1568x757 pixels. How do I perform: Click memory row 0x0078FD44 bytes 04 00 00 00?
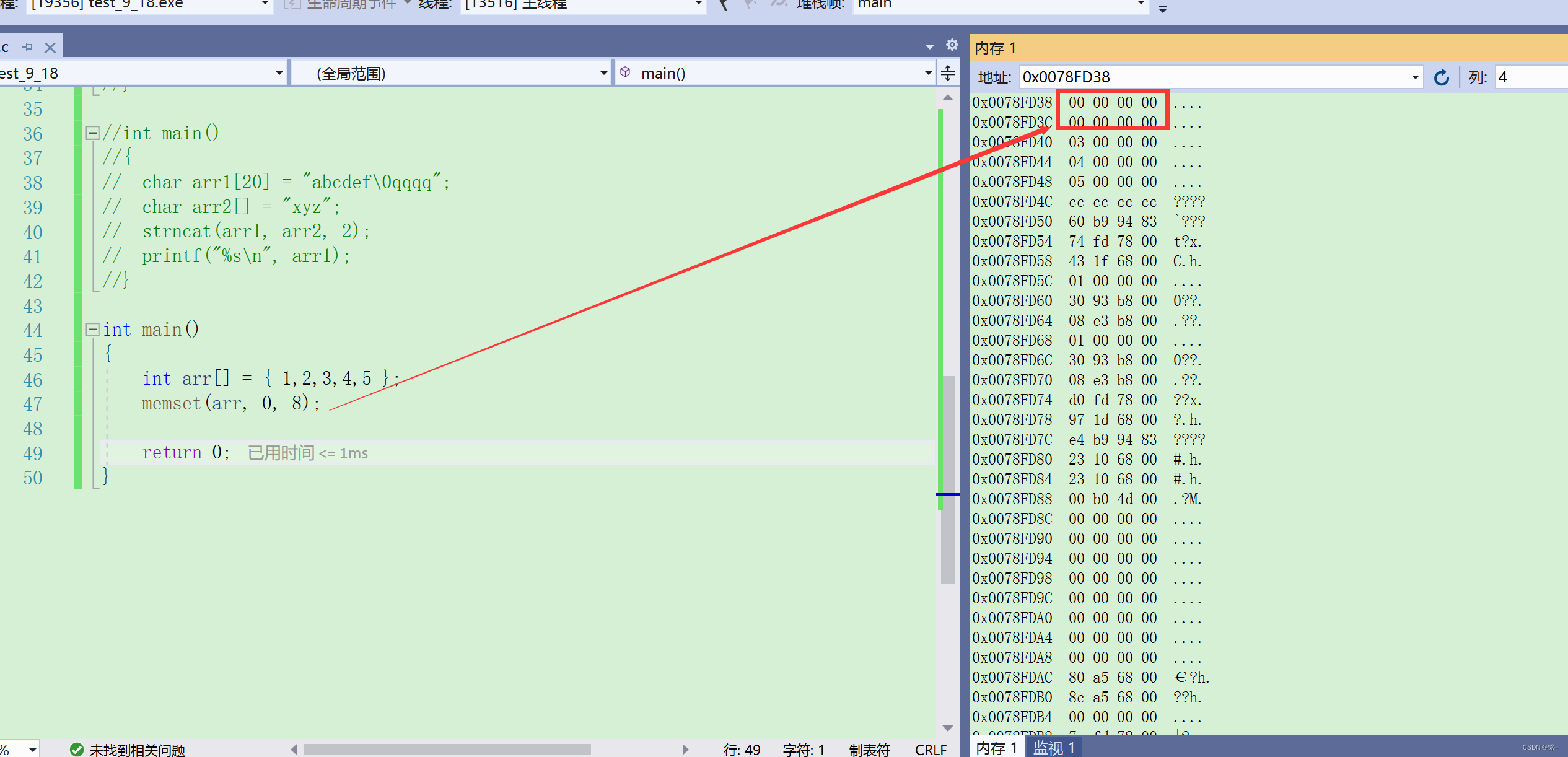coord(1113,162)
